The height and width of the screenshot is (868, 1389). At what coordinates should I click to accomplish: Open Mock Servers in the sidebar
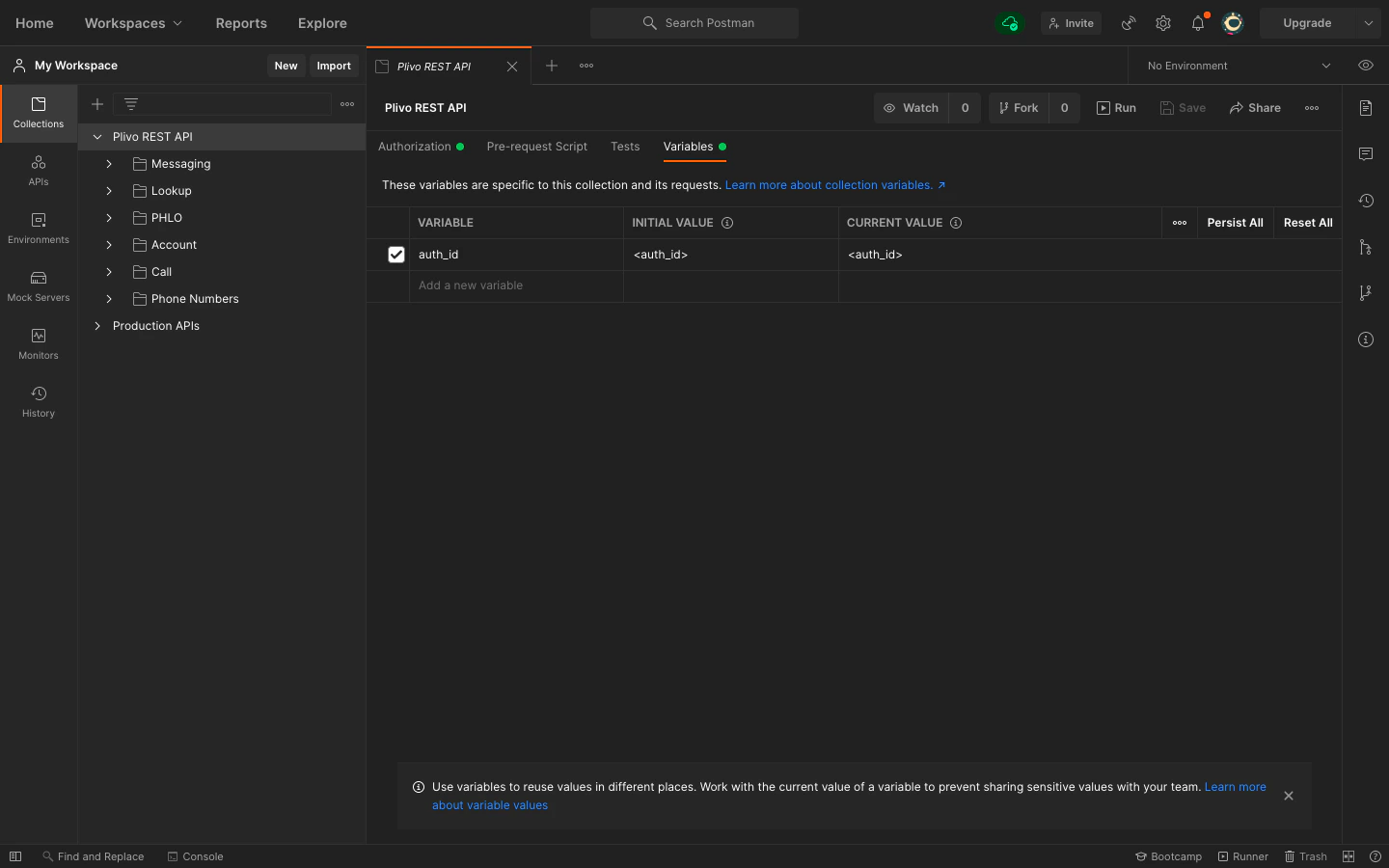(39, 285)
